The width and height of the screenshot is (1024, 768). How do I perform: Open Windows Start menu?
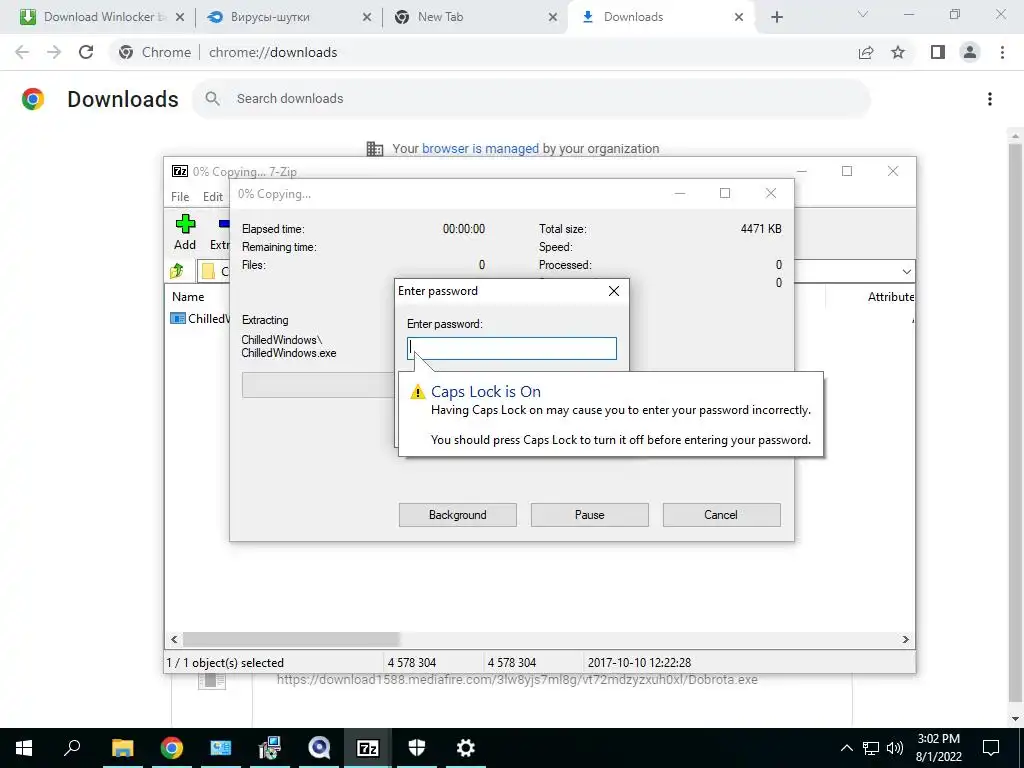coord(24,748)
